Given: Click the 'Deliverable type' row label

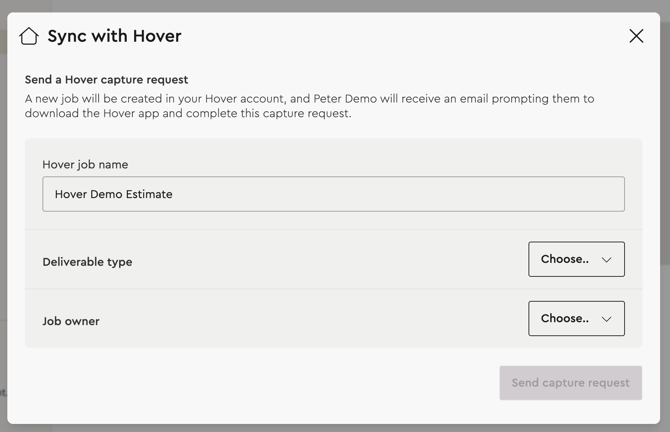Looking at the screenshot, I should (x=87, y=262).
